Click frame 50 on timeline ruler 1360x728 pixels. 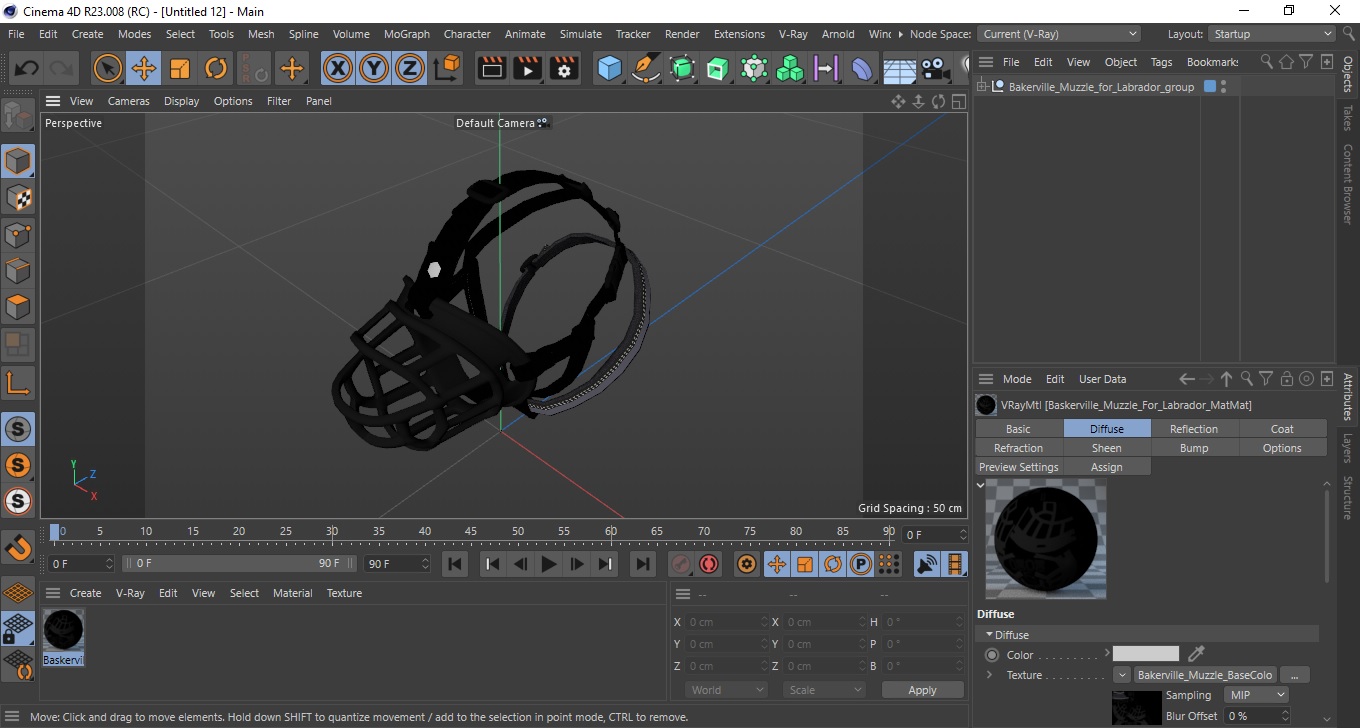(518, 531)
